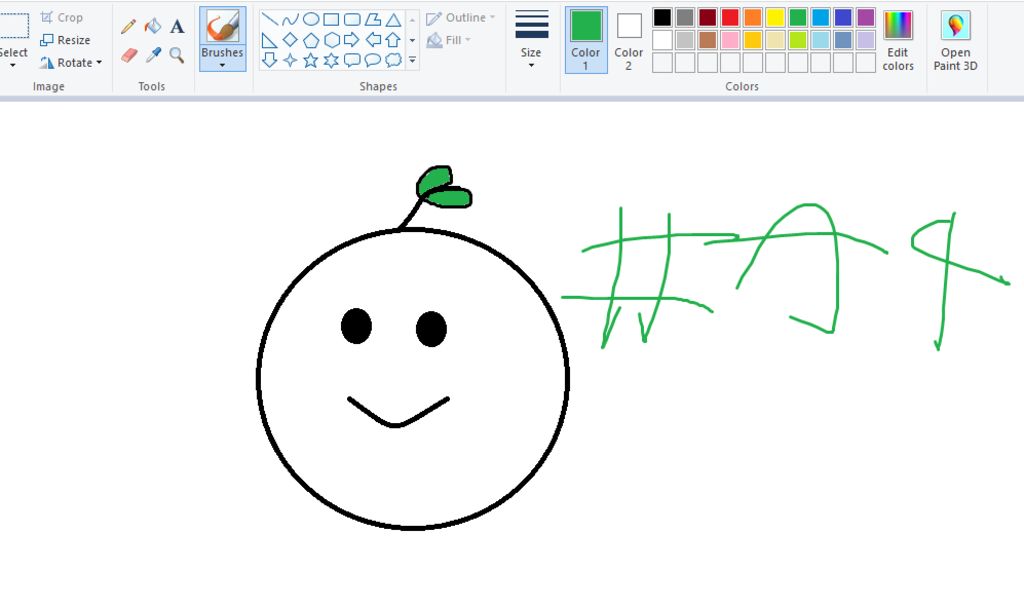1024x609 pixels.
Task: Pick the yellow color swatch
Action: click(775, 17)
